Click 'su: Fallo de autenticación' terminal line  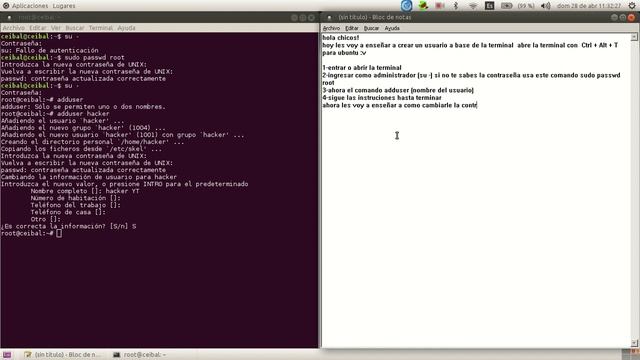click(x=49, y=51)
